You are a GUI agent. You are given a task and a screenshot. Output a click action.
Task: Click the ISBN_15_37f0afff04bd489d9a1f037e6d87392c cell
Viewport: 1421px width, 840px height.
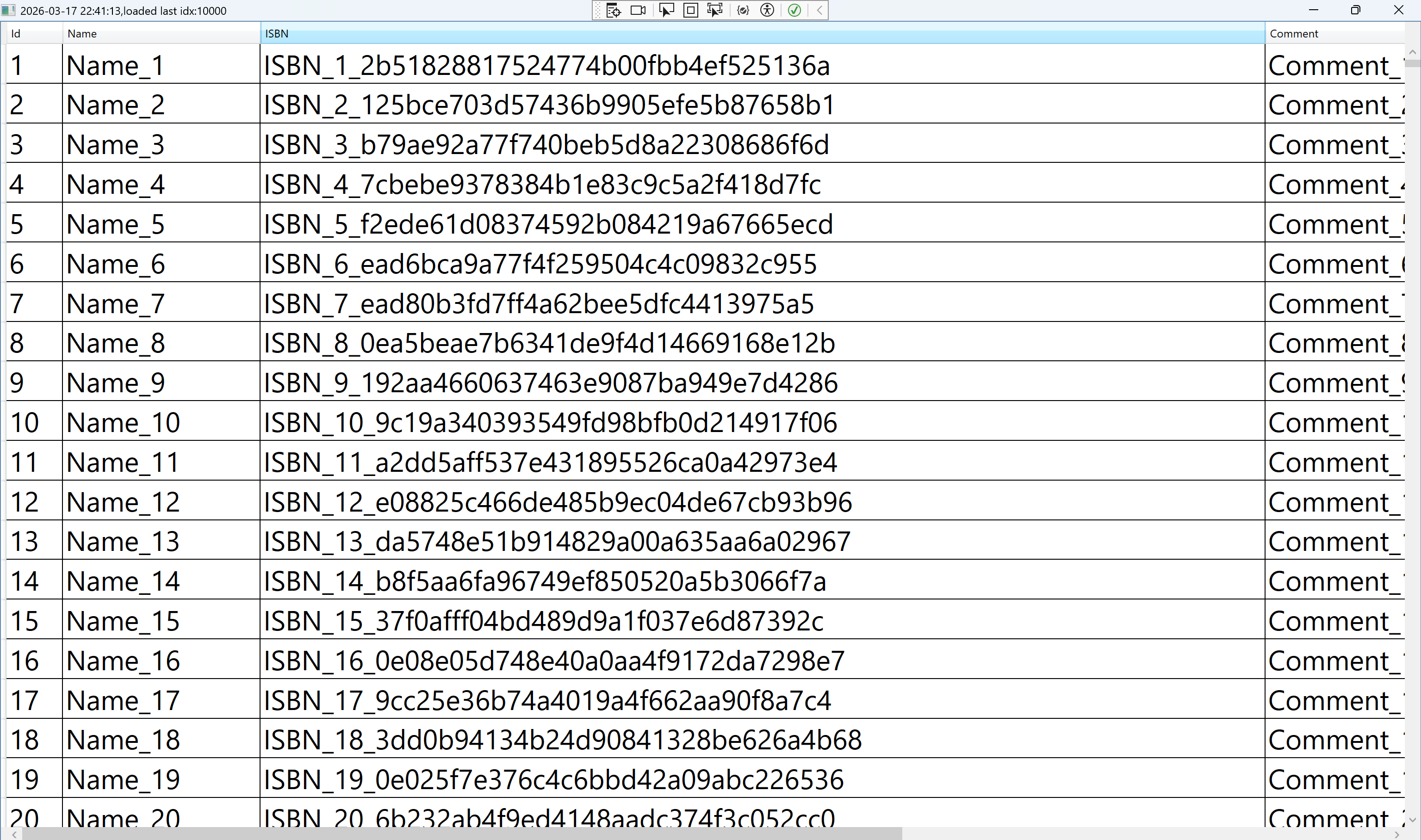point(763,619)
